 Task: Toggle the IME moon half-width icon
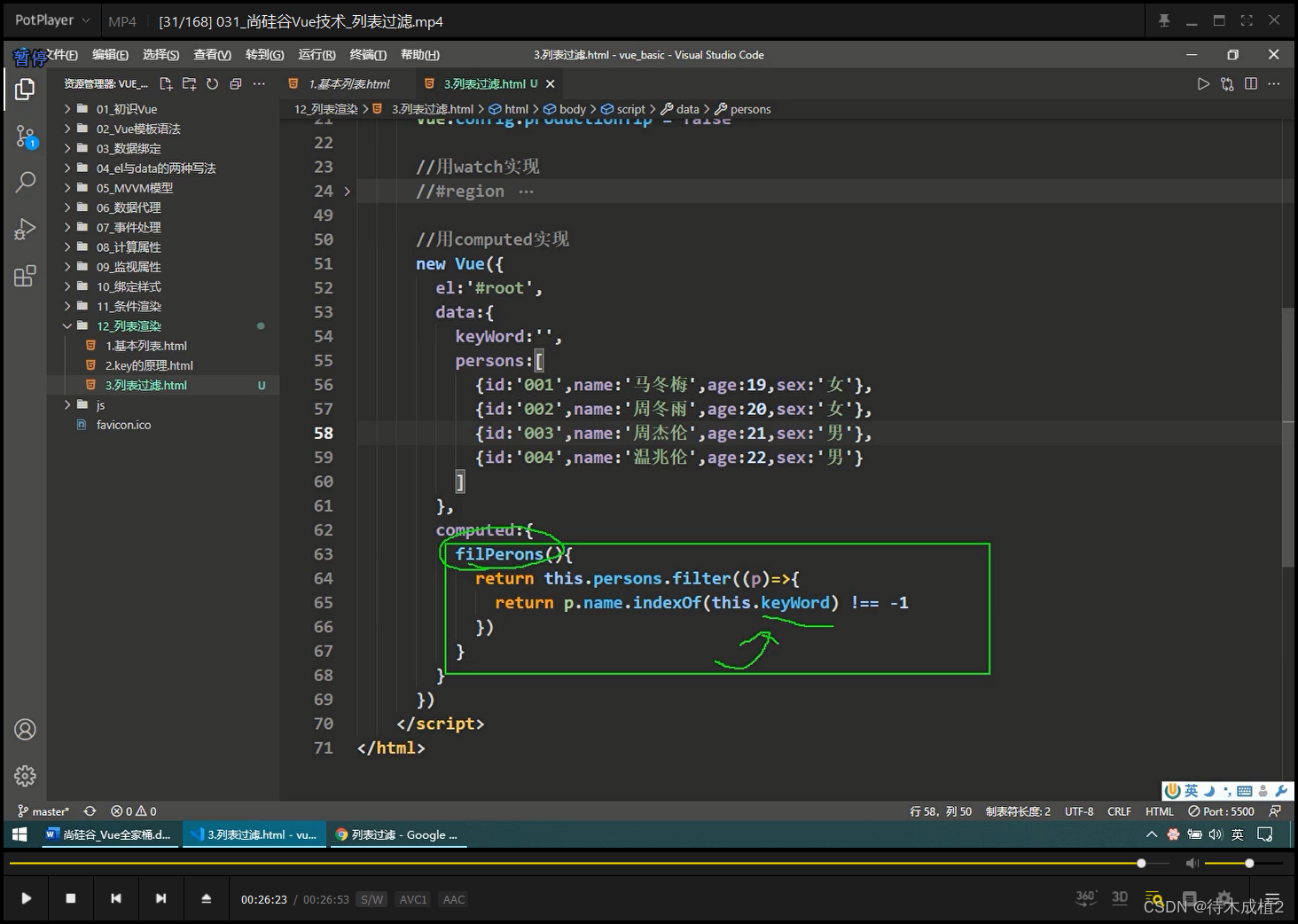[x=1209, y=791]
